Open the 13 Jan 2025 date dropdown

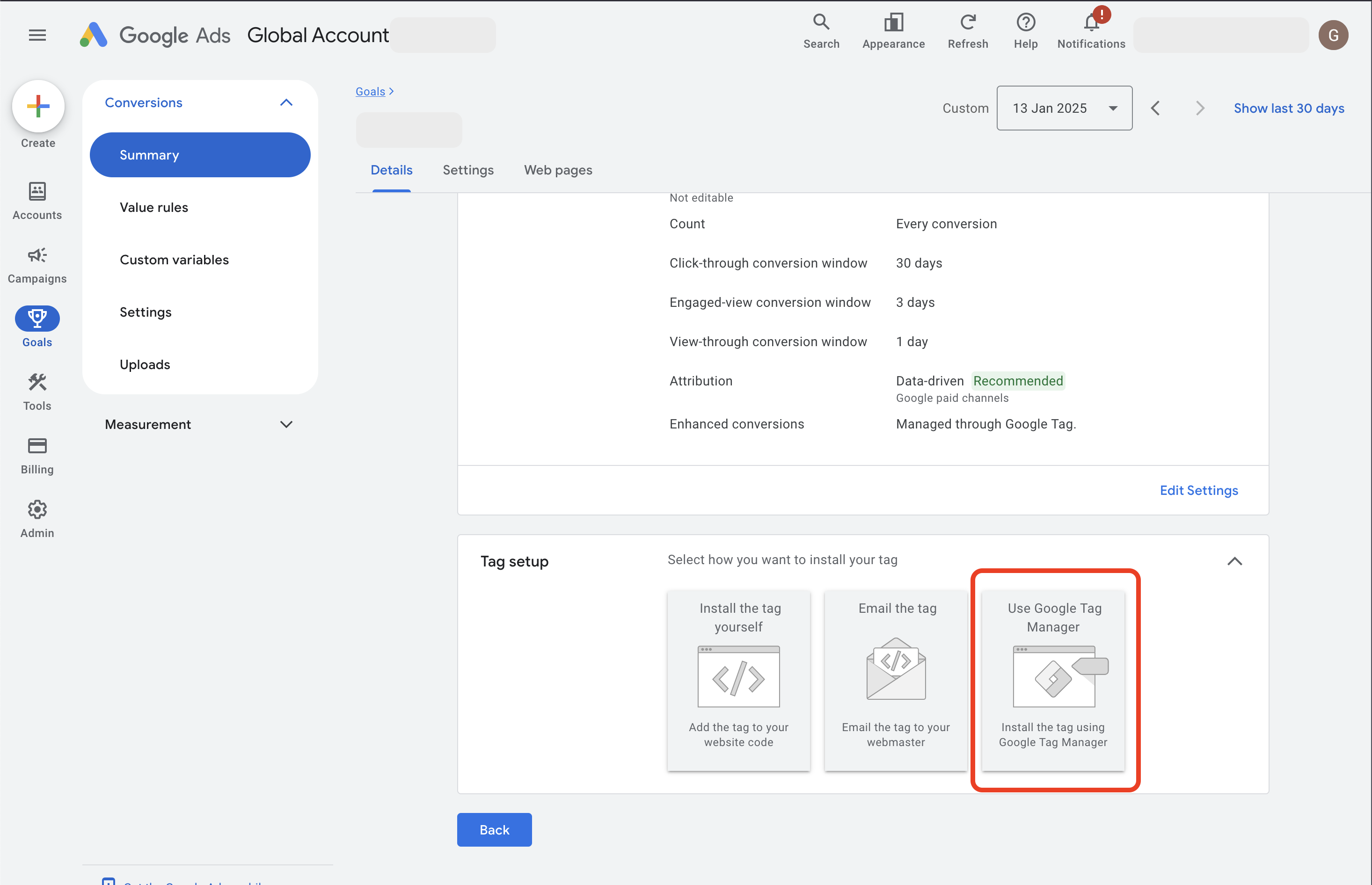(x=1065, y=108)
